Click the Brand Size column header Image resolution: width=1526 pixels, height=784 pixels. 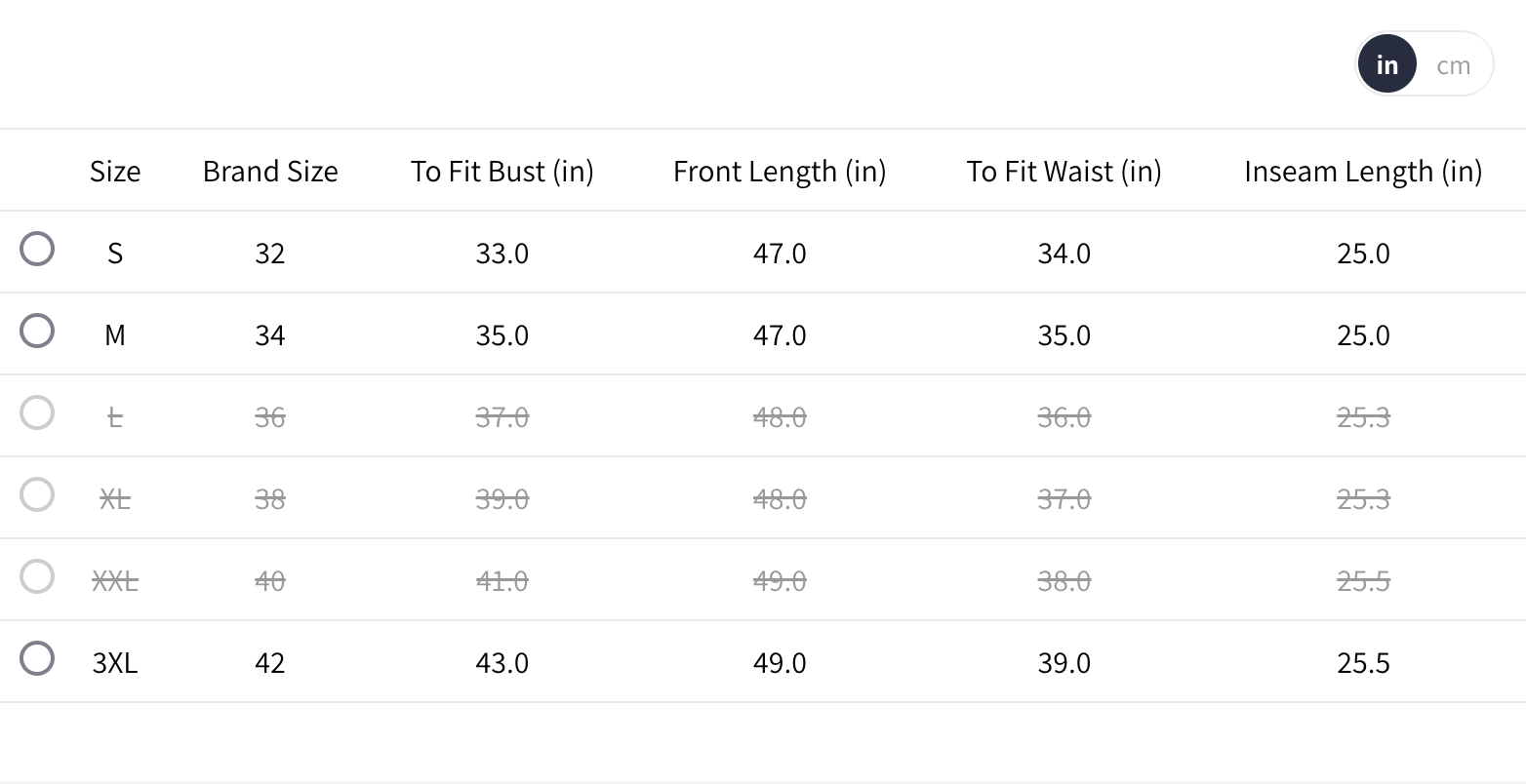coord(270,172)
